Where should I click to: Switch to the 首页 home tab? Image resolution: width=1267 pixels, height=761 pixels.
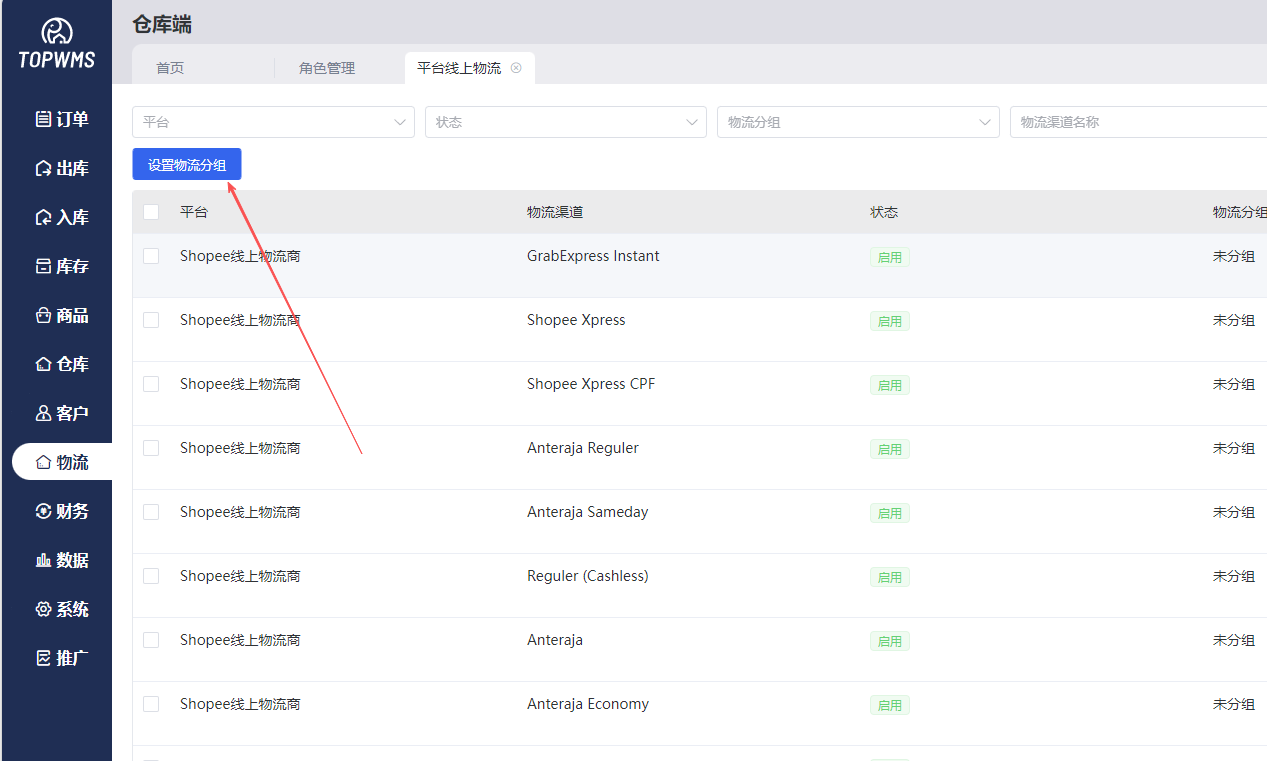170,68
